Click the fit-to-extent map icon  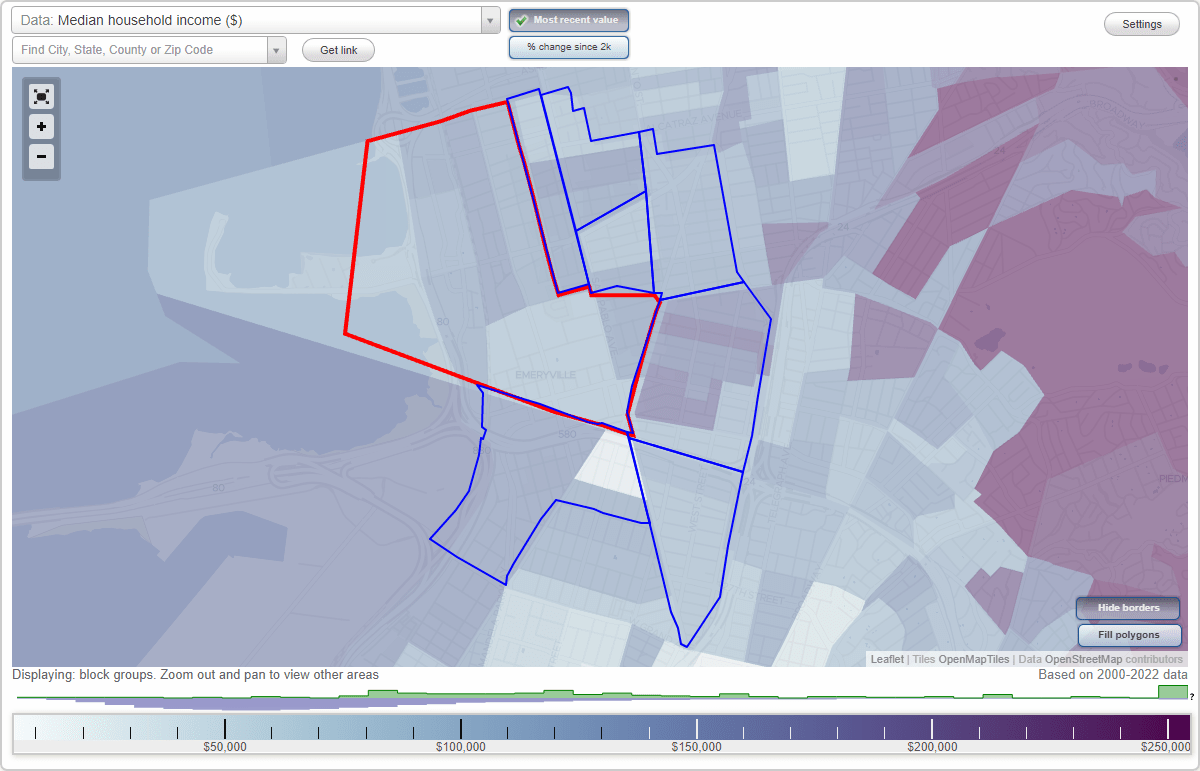click(x=41, y=96)
